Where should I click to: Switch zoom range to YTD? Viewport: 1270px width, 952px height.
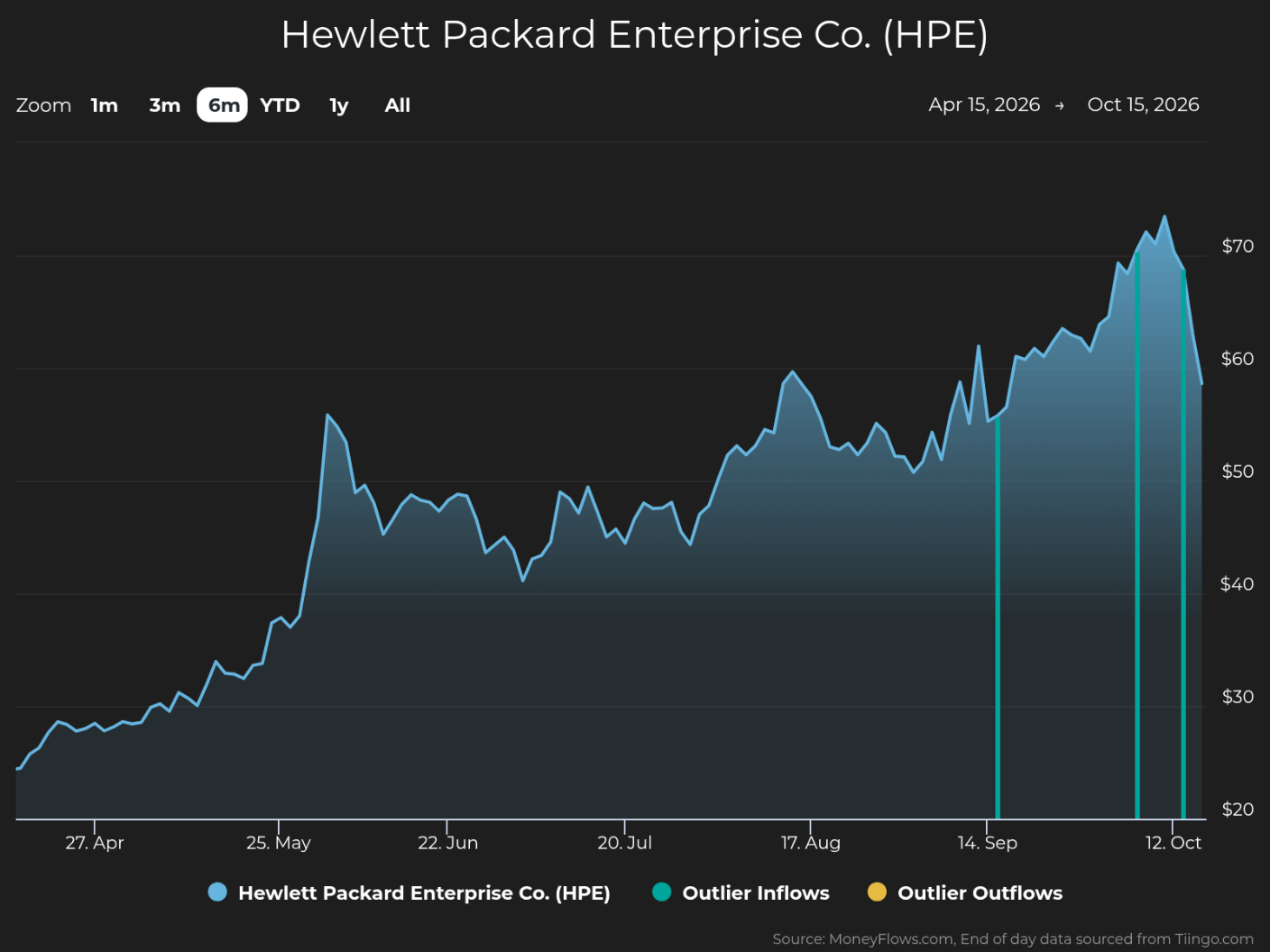[280, 105]
